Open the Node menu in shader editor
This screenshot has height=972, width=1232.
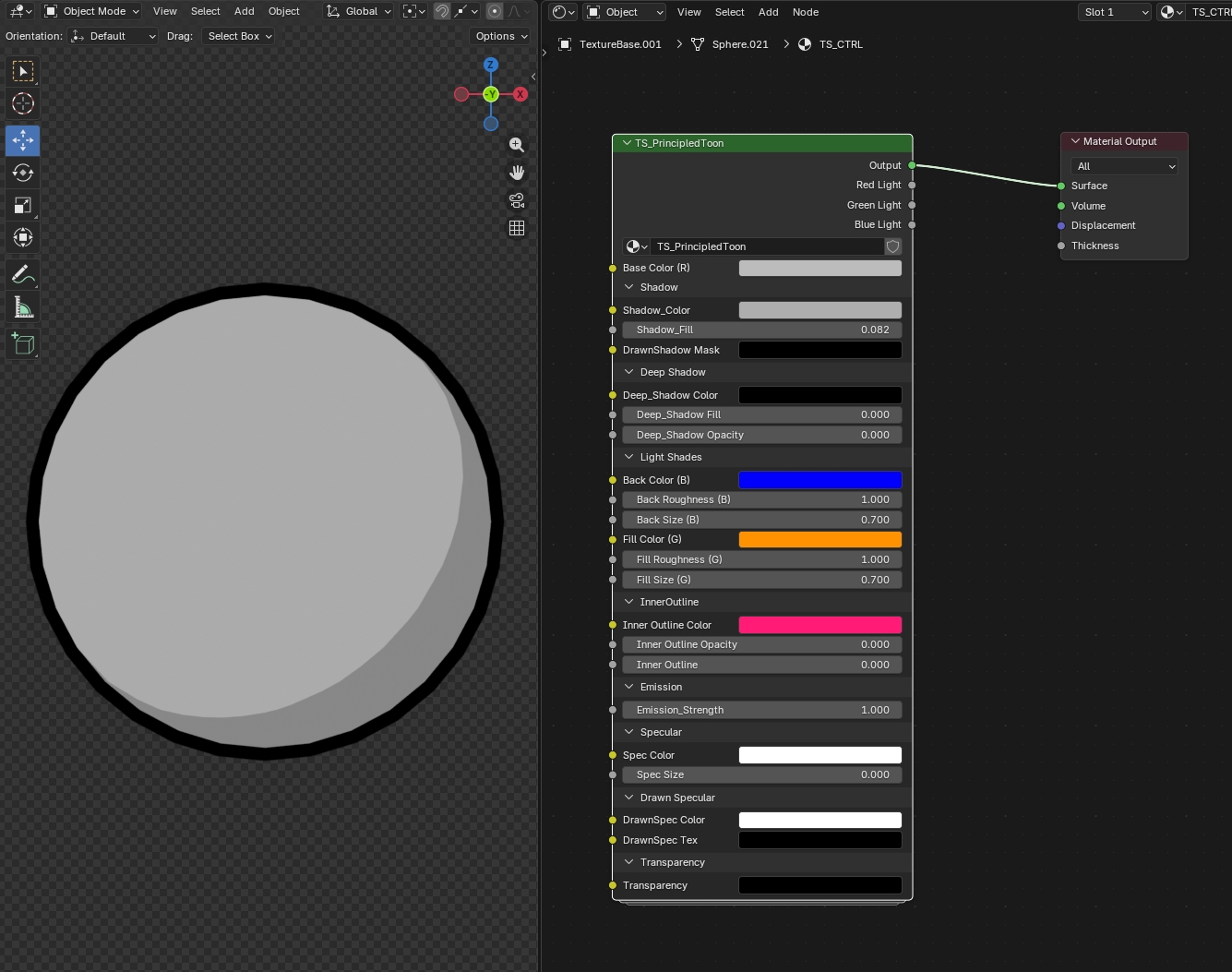(805, 12)
